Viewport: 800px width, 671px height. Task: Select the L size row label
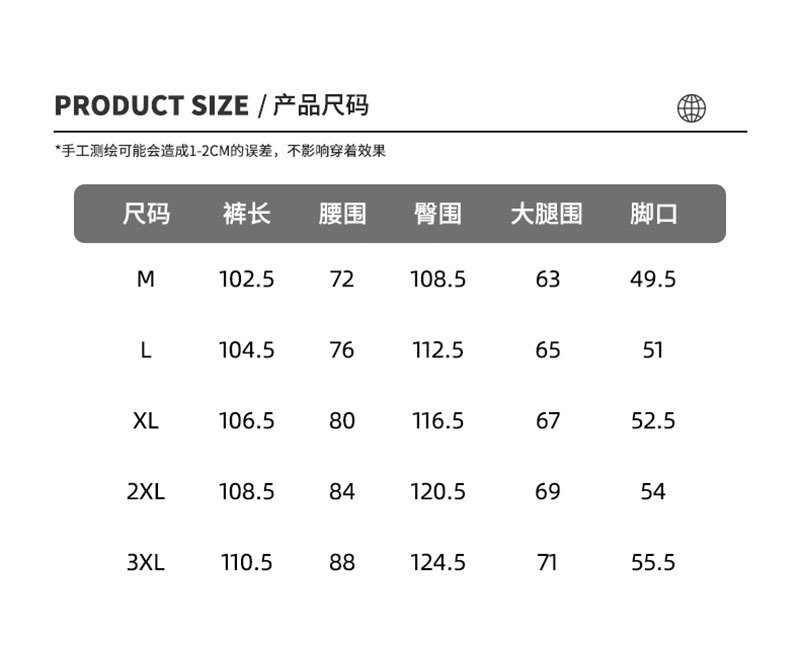coord(146,350)
